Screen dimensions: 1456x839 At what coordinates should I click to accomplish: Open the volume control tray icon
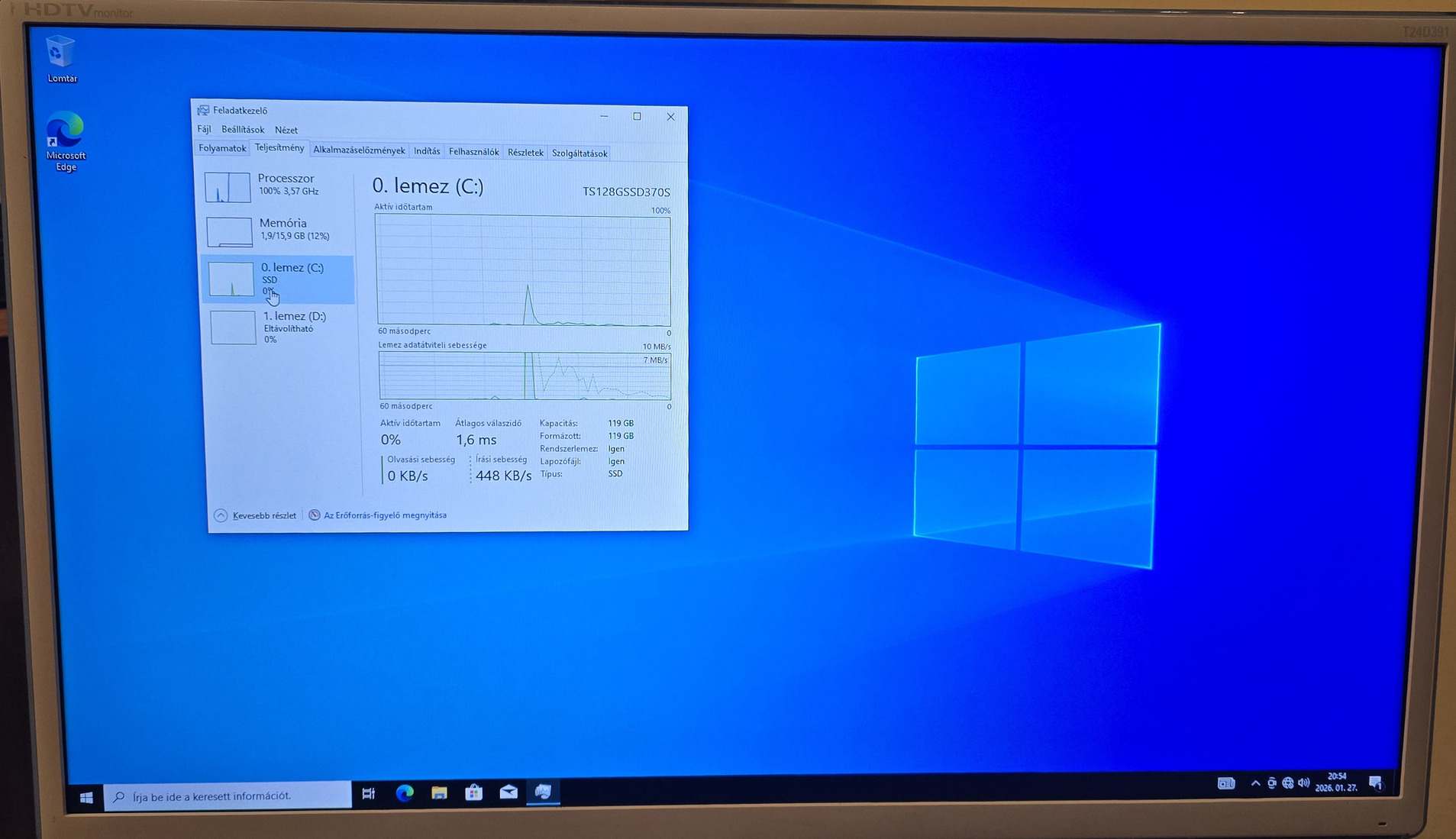[x=1304, y=783]
